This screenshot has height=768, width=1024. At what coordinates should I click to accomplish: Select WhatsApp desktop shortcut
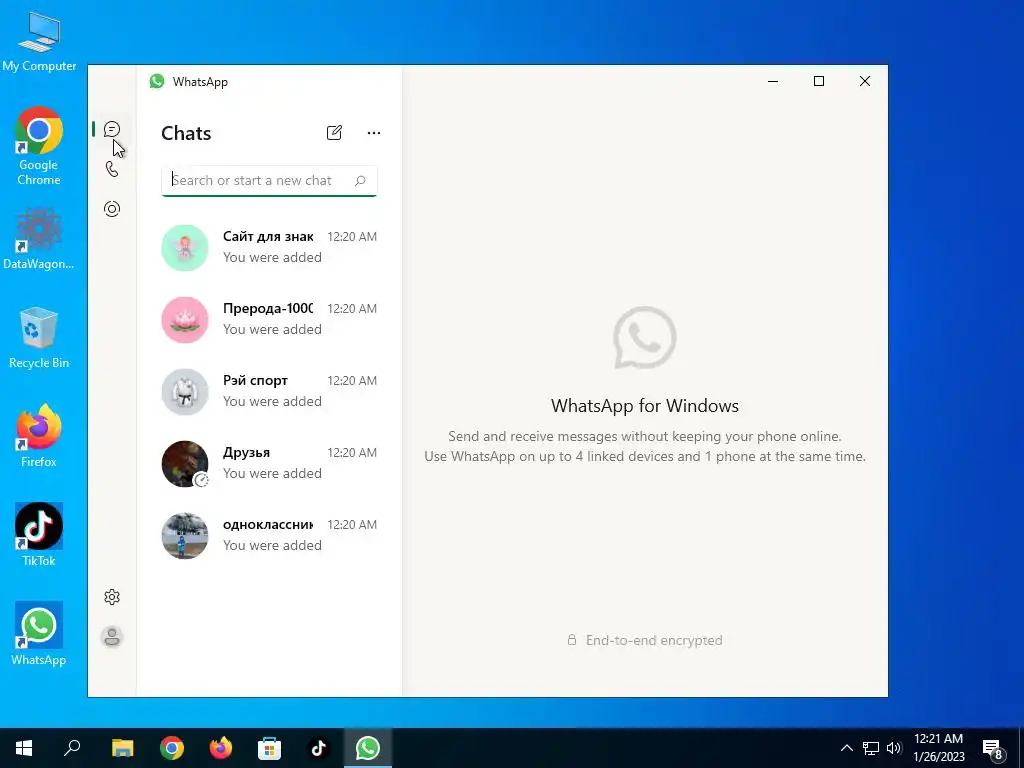click(x=39, y=633)
